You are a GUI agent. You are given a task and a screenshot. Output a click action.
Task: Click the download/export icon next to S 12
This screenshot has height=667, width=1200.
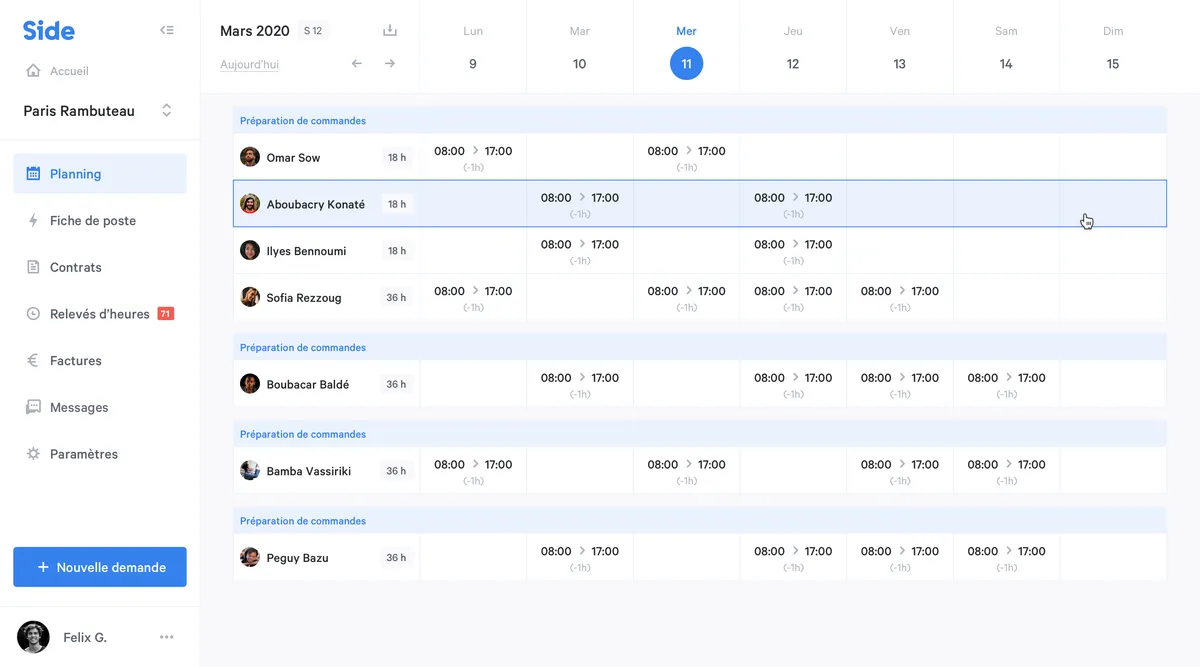(390, 31)
